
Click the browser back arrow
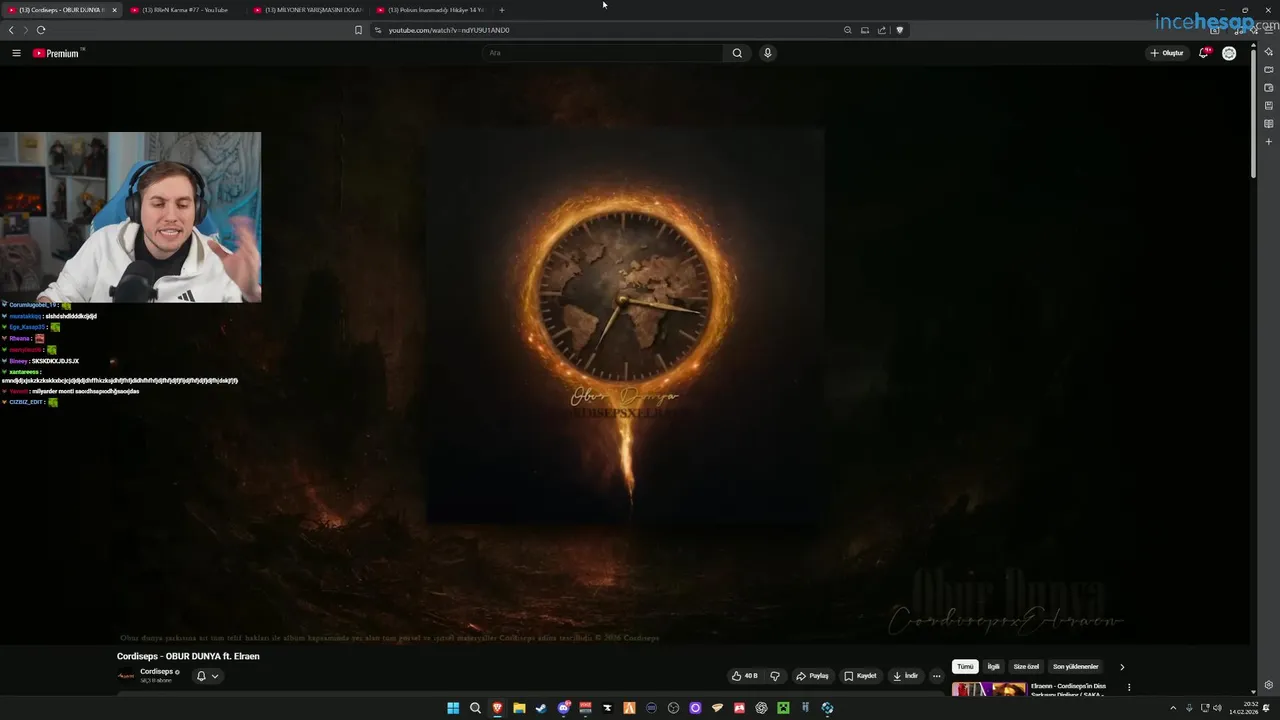(11, 30)
